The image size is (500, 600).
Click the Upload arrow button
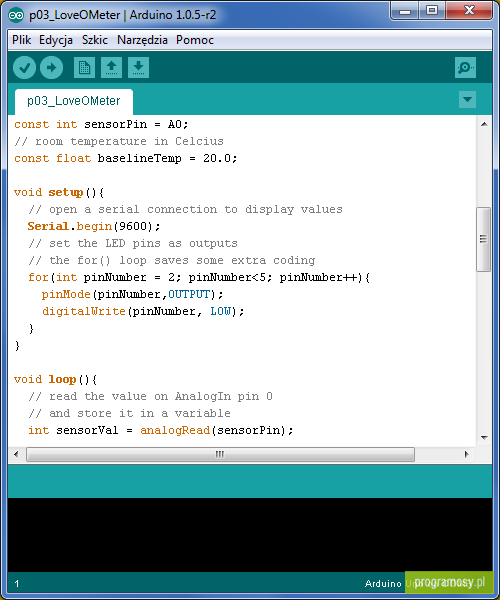click(52, 68)
